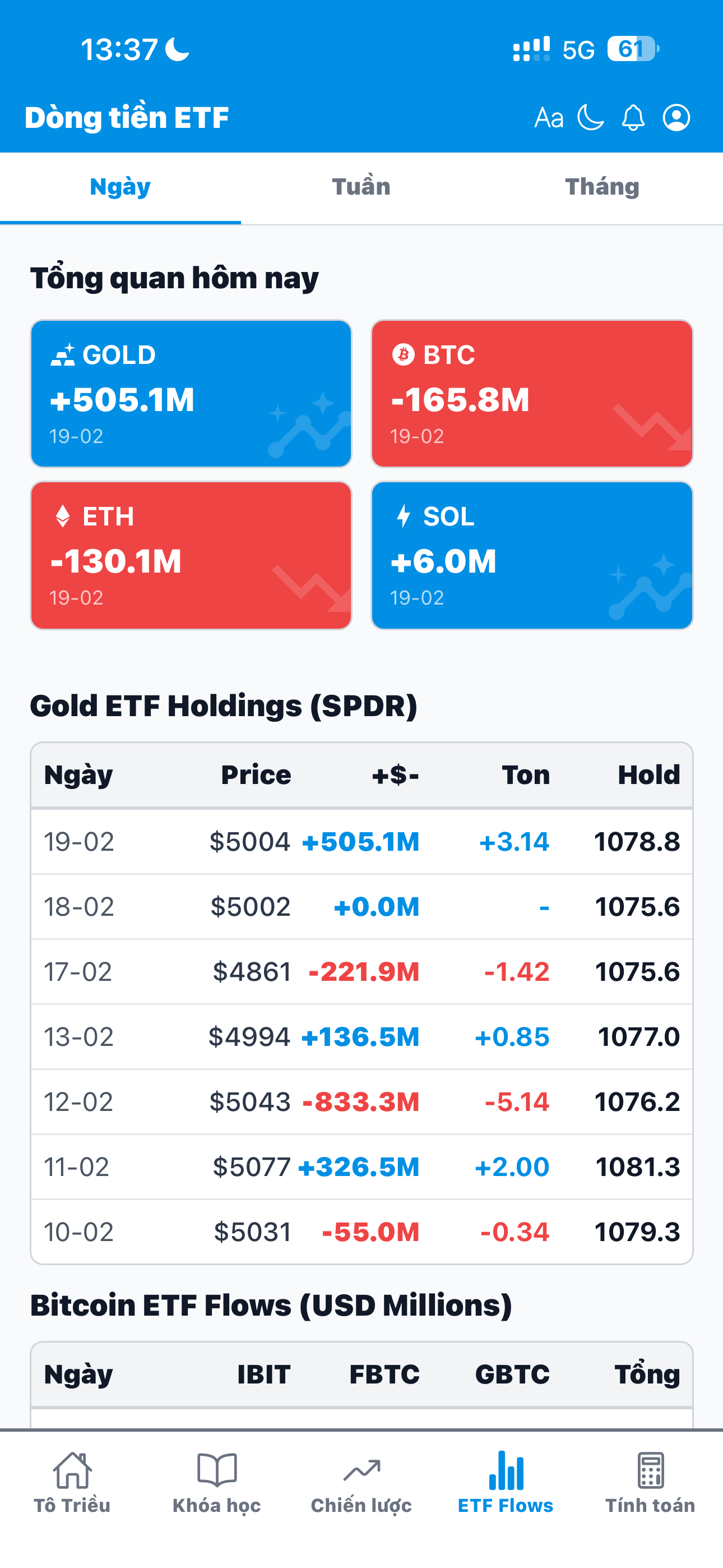This screenshot has width=723, height=1568.
Task: Switch to the Tháng tab
Action: 602,187
